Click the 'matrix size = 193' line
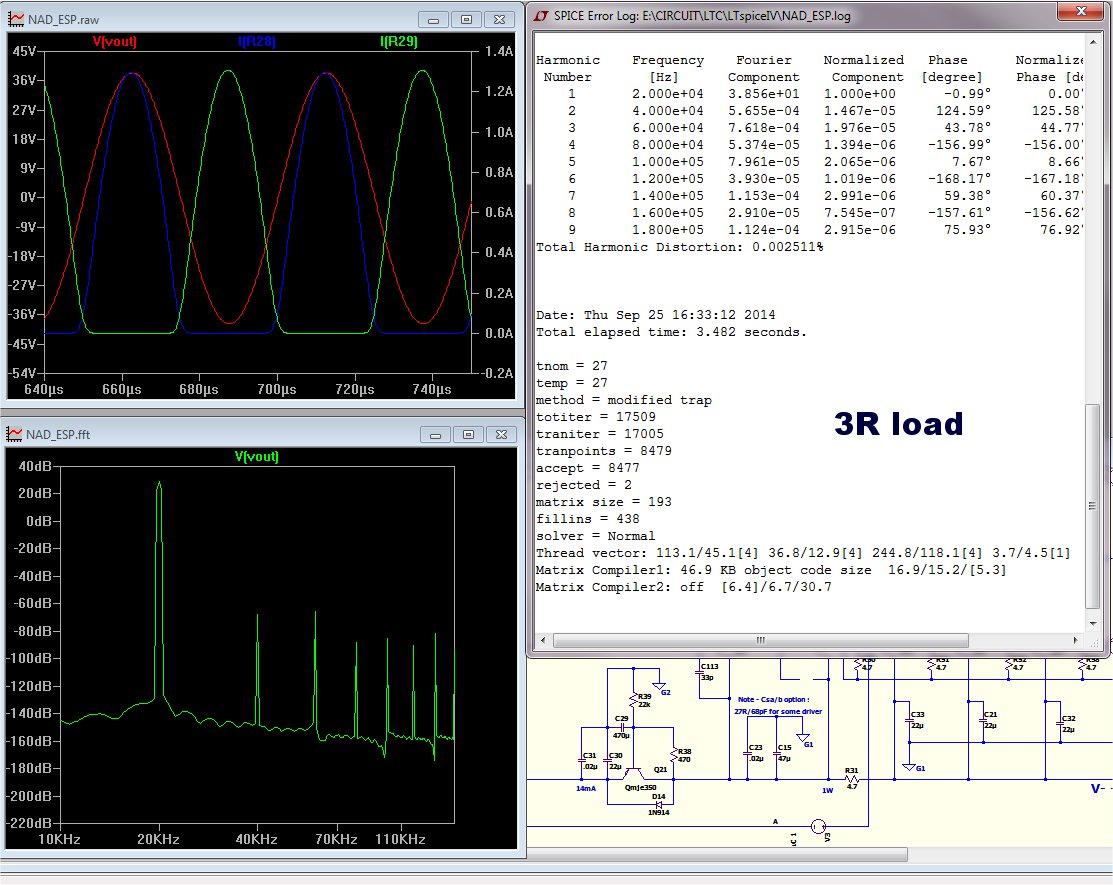 (603, 502)
